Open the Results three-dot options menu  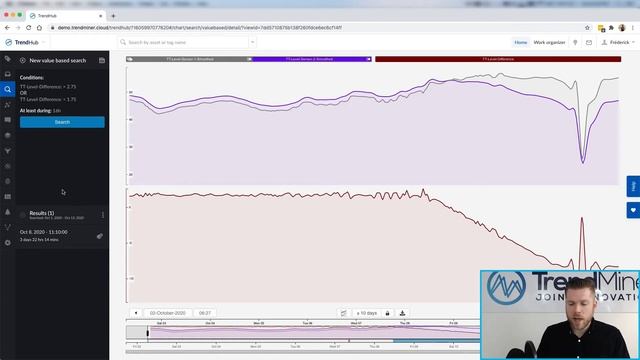tap(102, 215)
